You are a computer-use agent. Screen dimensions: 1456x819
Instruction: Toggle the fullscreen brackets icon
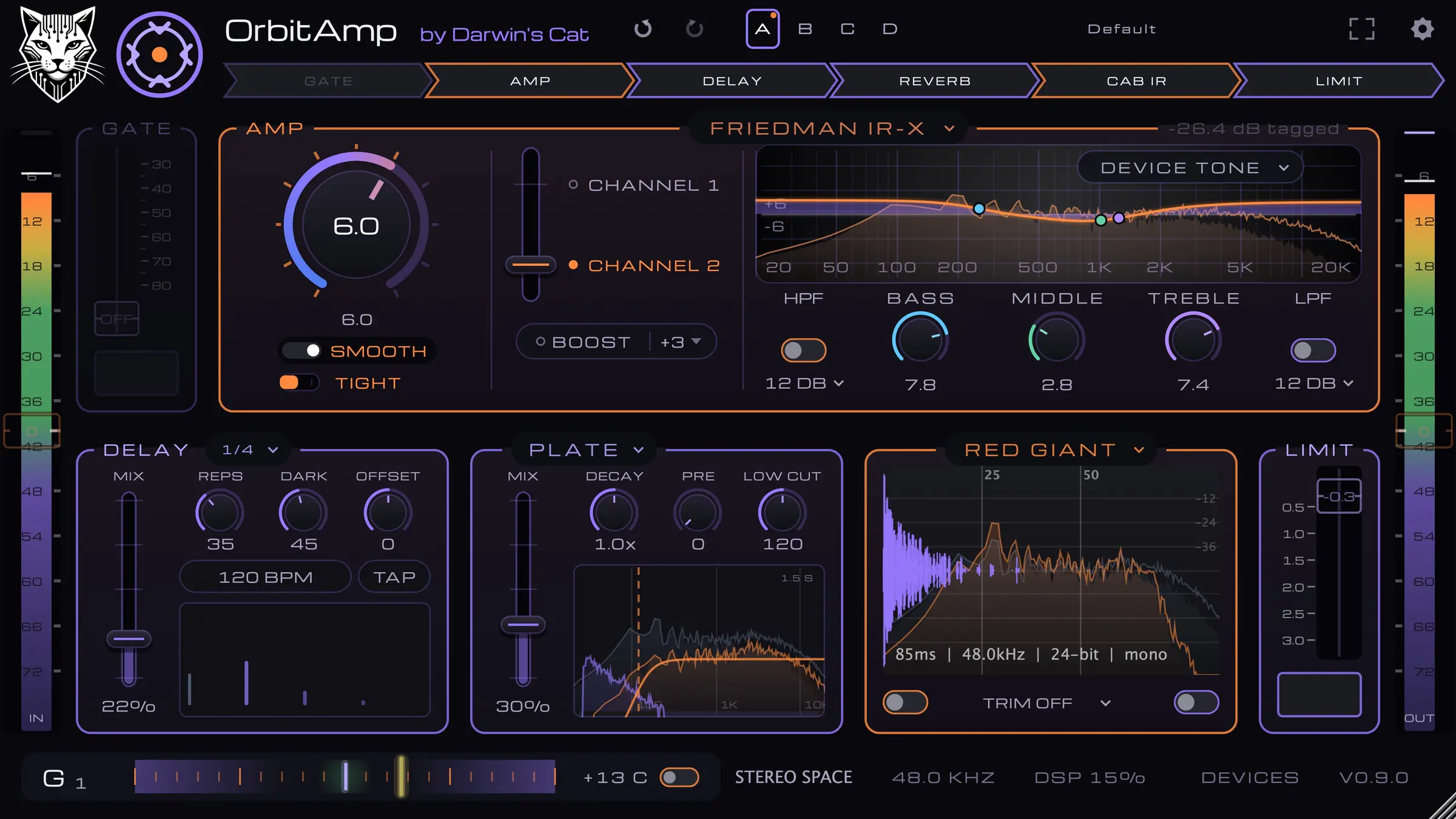click(1361, 29)
